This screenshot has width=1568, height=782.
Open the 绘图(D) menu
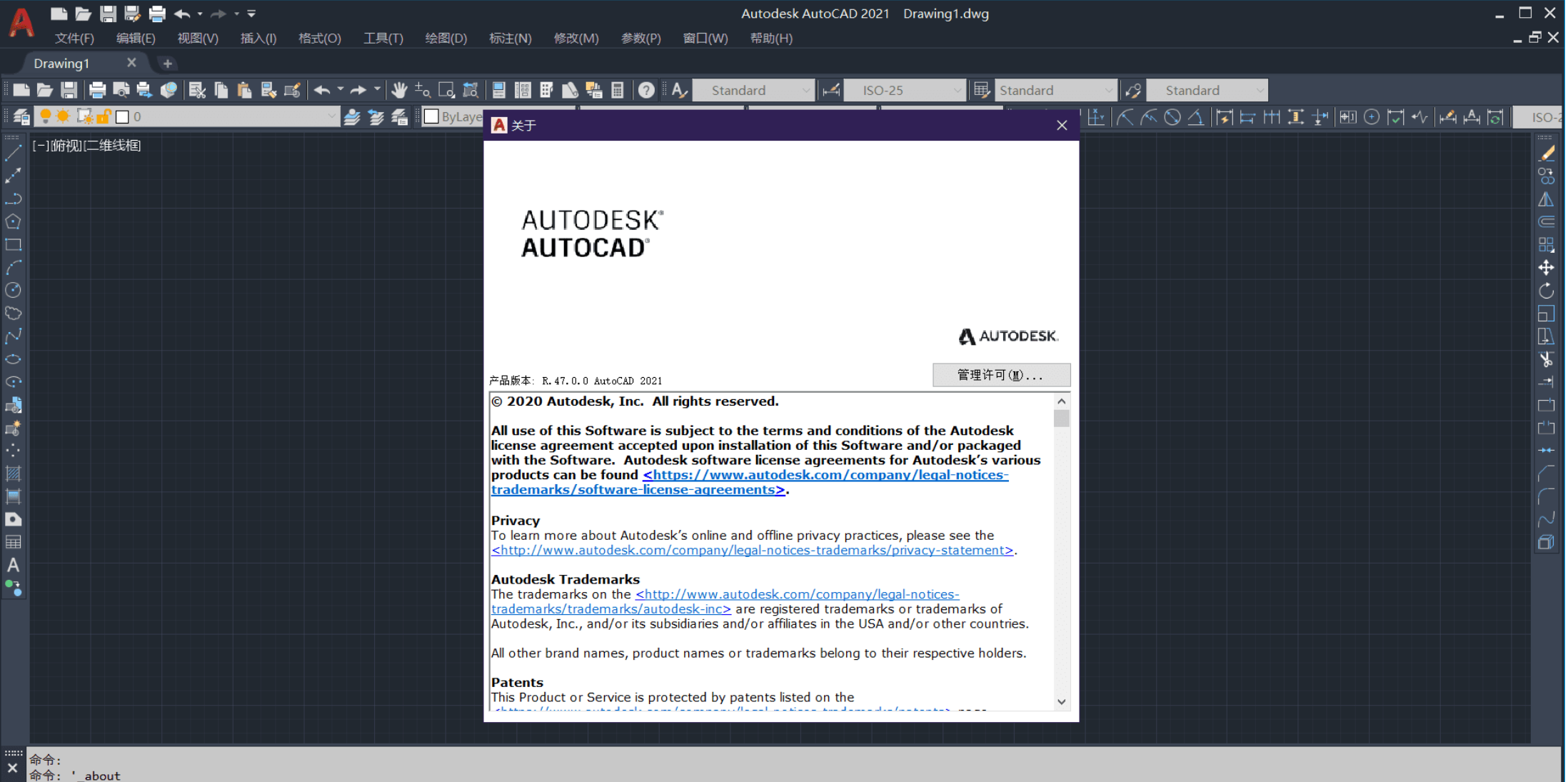pyautogui.click(x=446, y=39)
